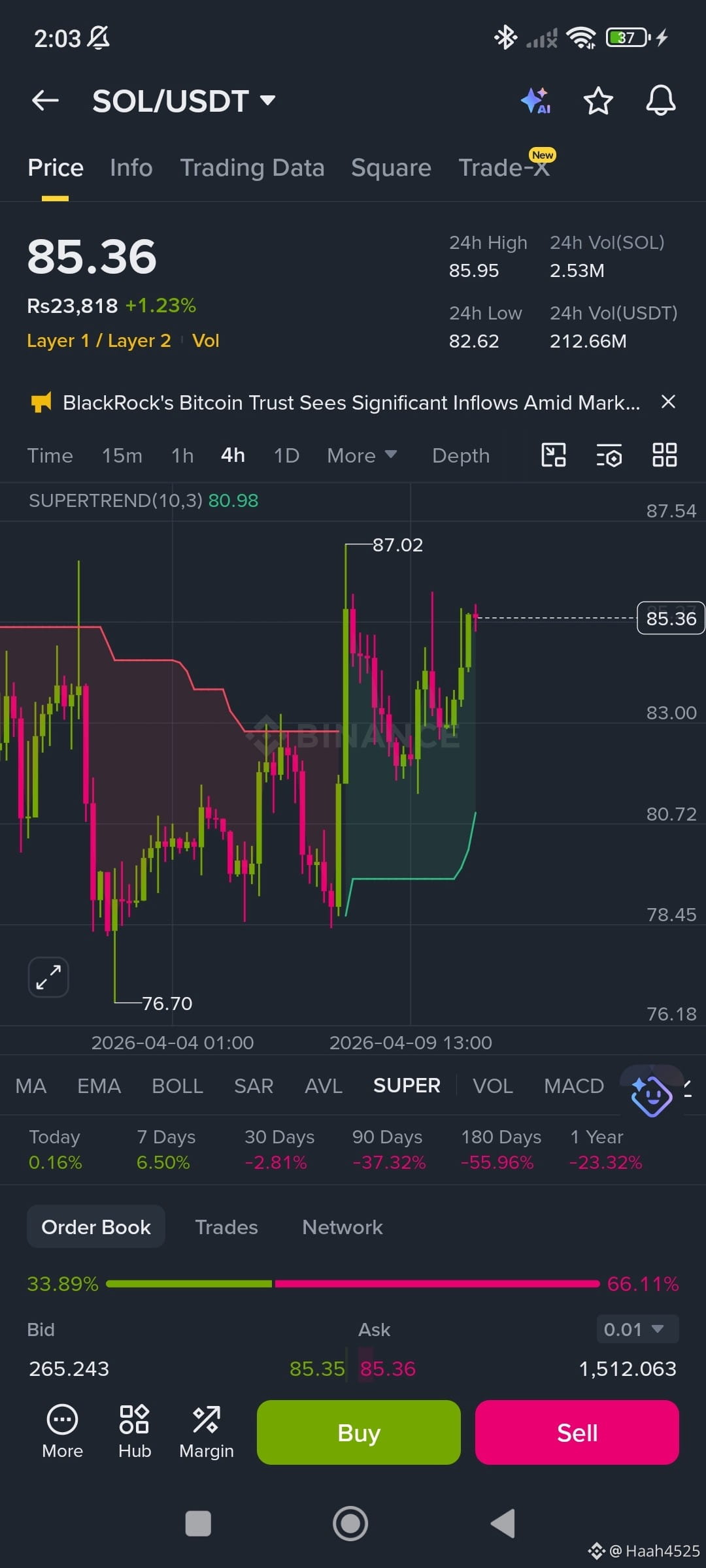The width and height of the screenshot is (706, 1568).
Task: Tap the back arrow icon
Action: point(45,101)
